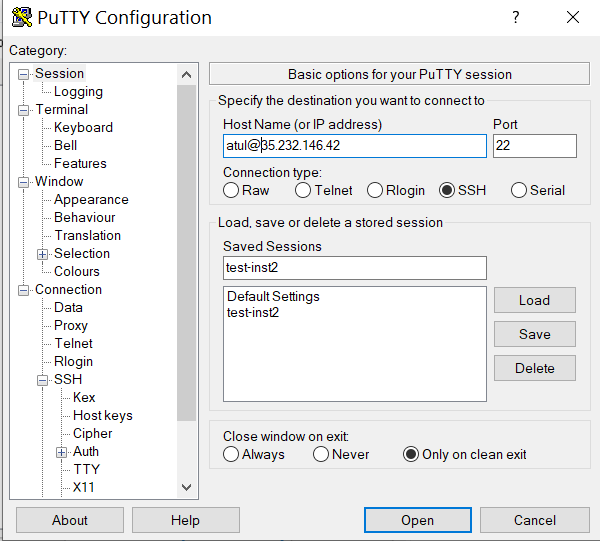600x541 pixels.
Task: Open the Bell category
Action: (65, 145)
